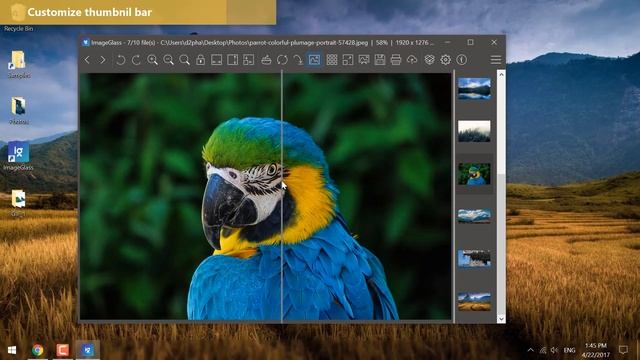Toggle auto adjust window size

[249, 60]
